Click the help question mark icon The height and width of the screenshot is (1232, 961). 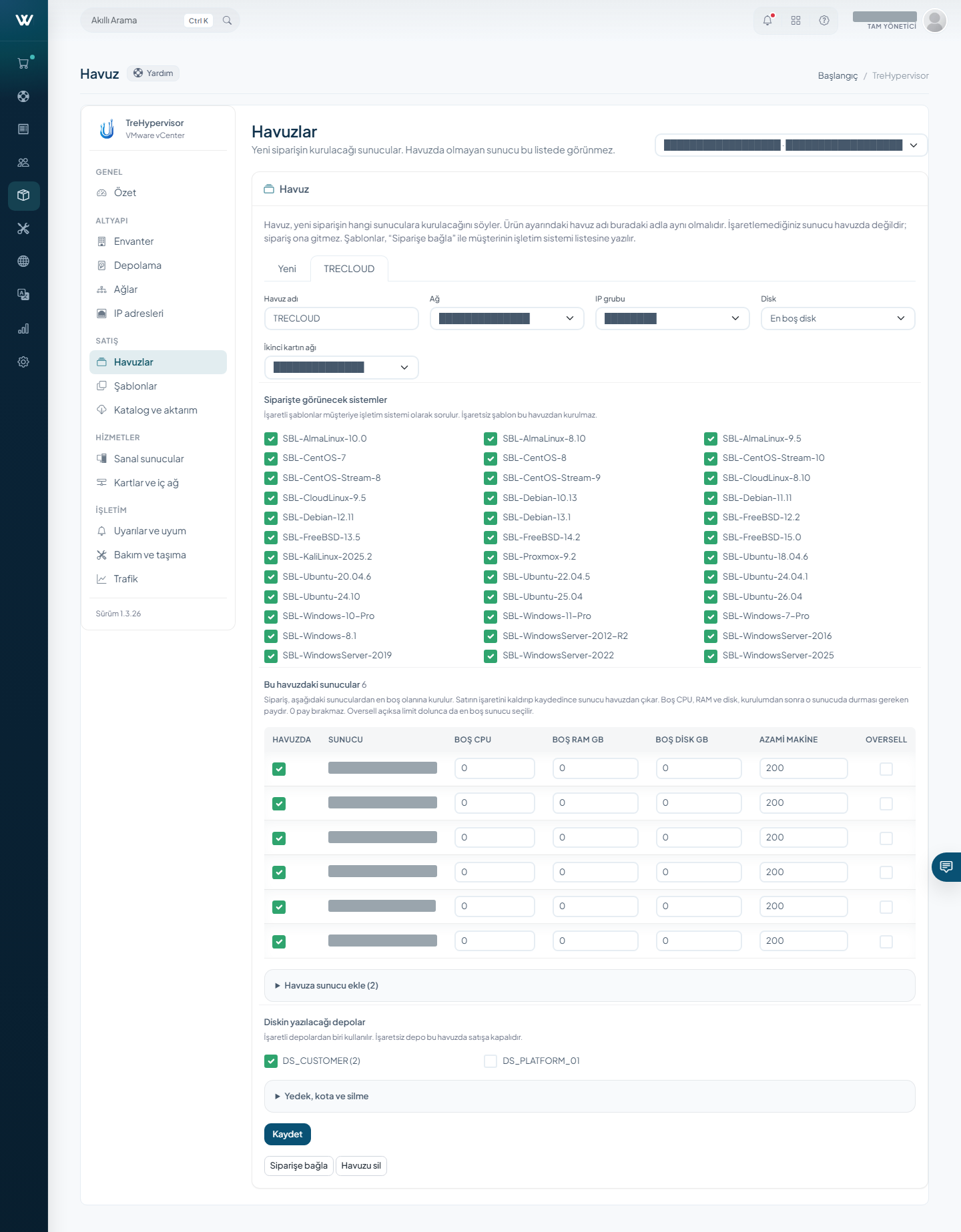click(824, 21)
